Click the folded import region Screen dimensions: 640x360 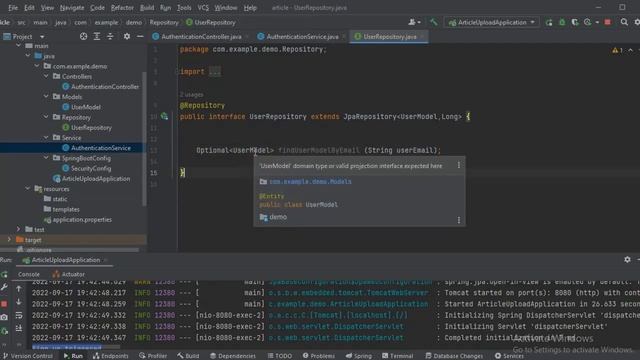[215, 72]
